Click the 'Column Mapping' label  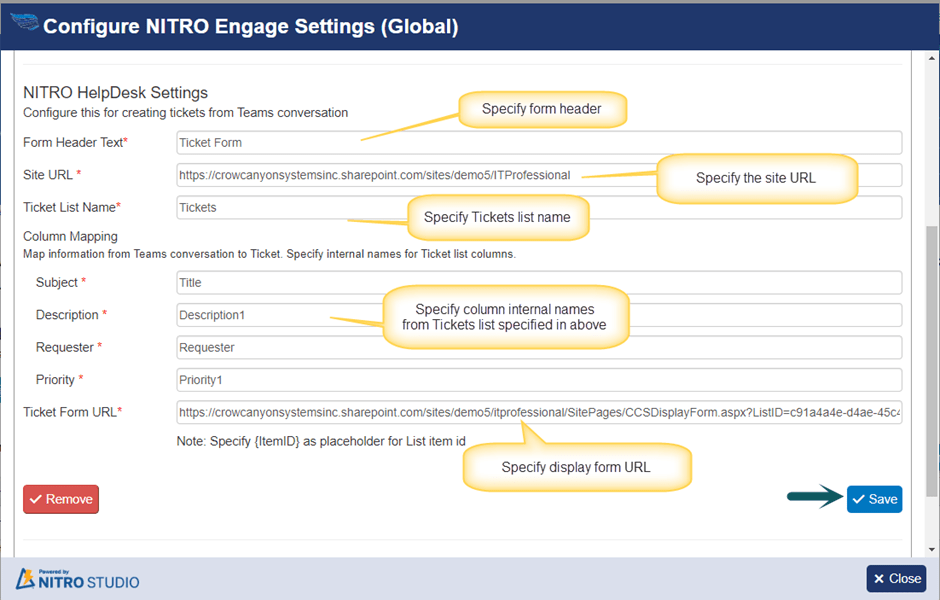(x=70, y=236)
